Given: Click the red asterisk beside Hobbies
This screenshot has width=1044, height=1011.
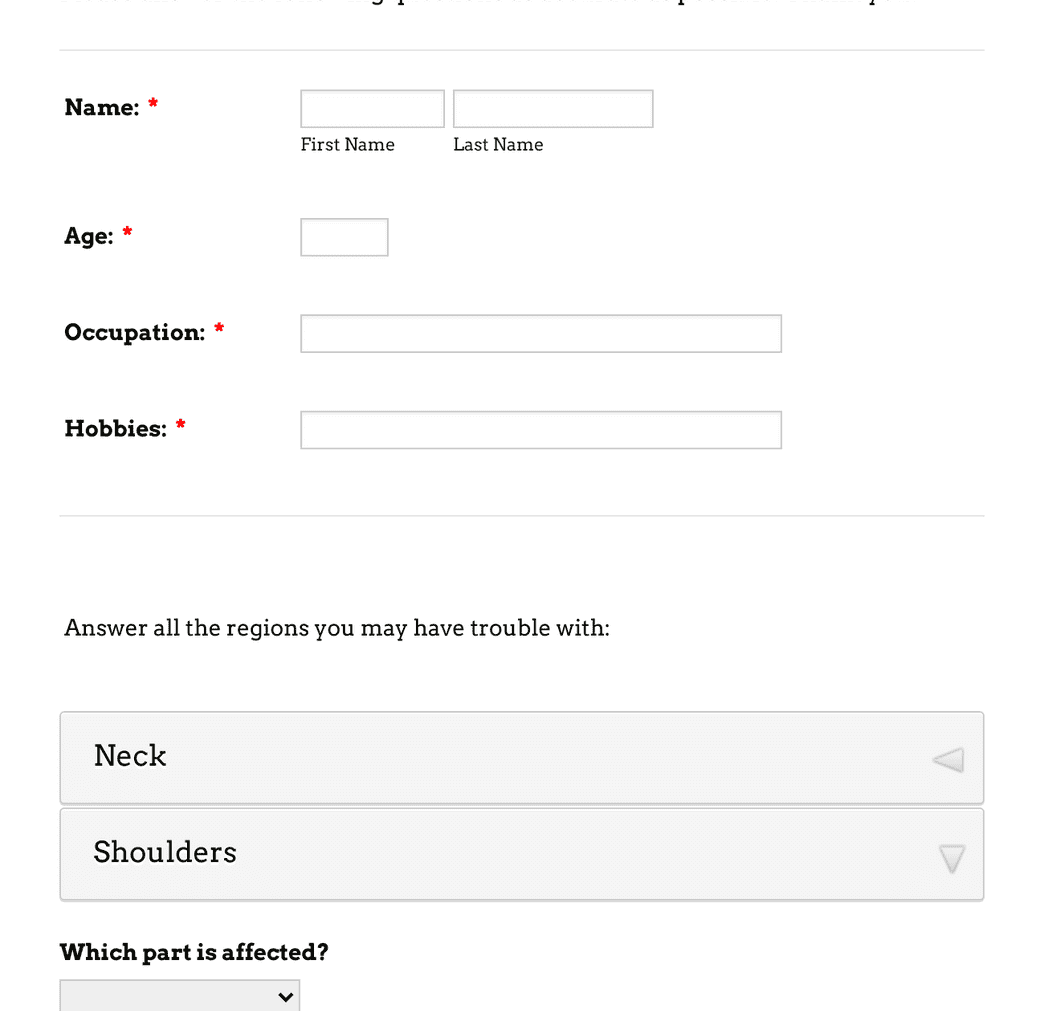Looking at the screenshot, I should [180, 424].
